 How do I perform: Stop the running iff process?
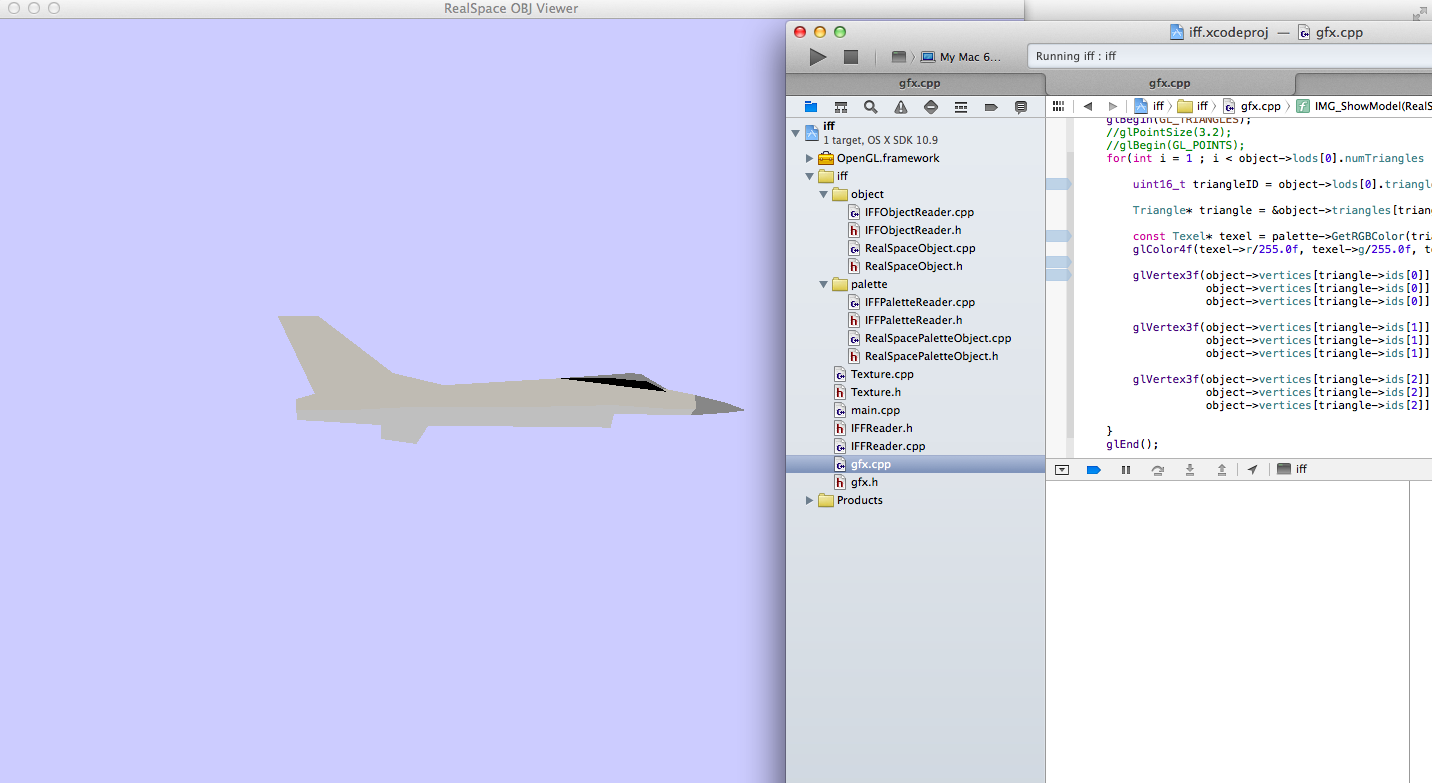[851, 56]
